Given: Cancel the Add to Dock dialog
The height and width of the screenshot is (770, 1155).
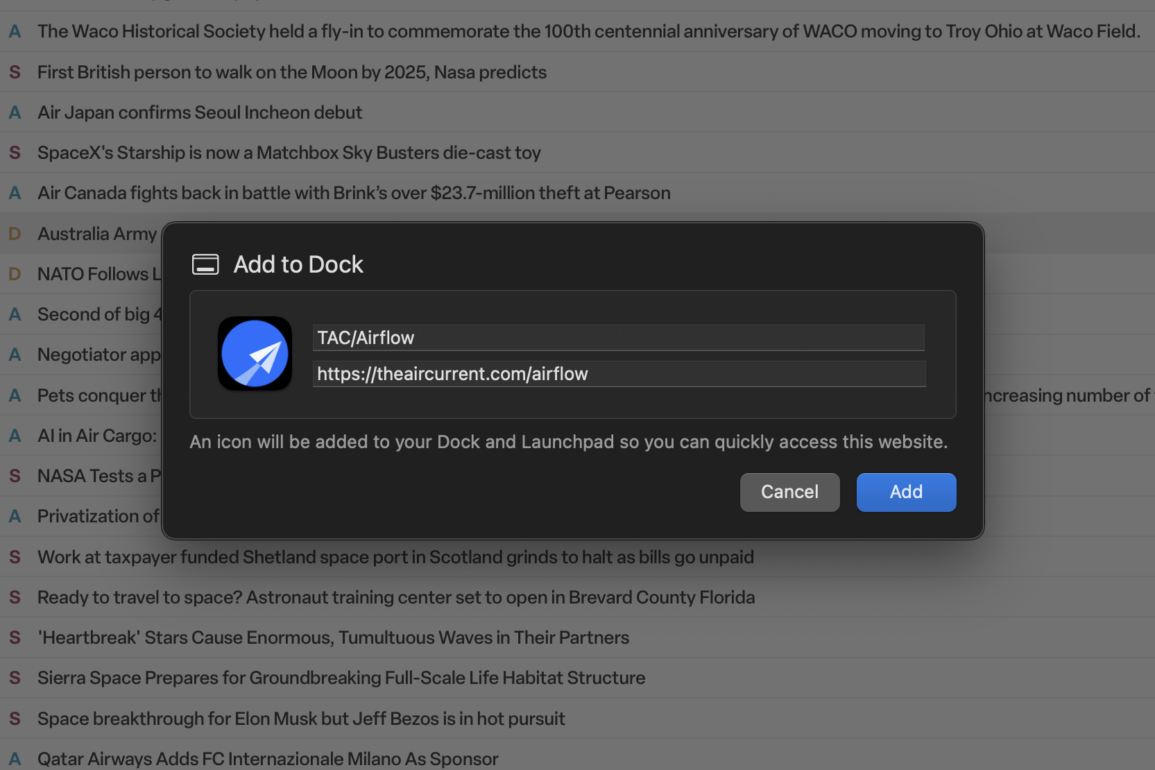Looking at the screenshot, I should pyautogui.click(x=789, y=492).
